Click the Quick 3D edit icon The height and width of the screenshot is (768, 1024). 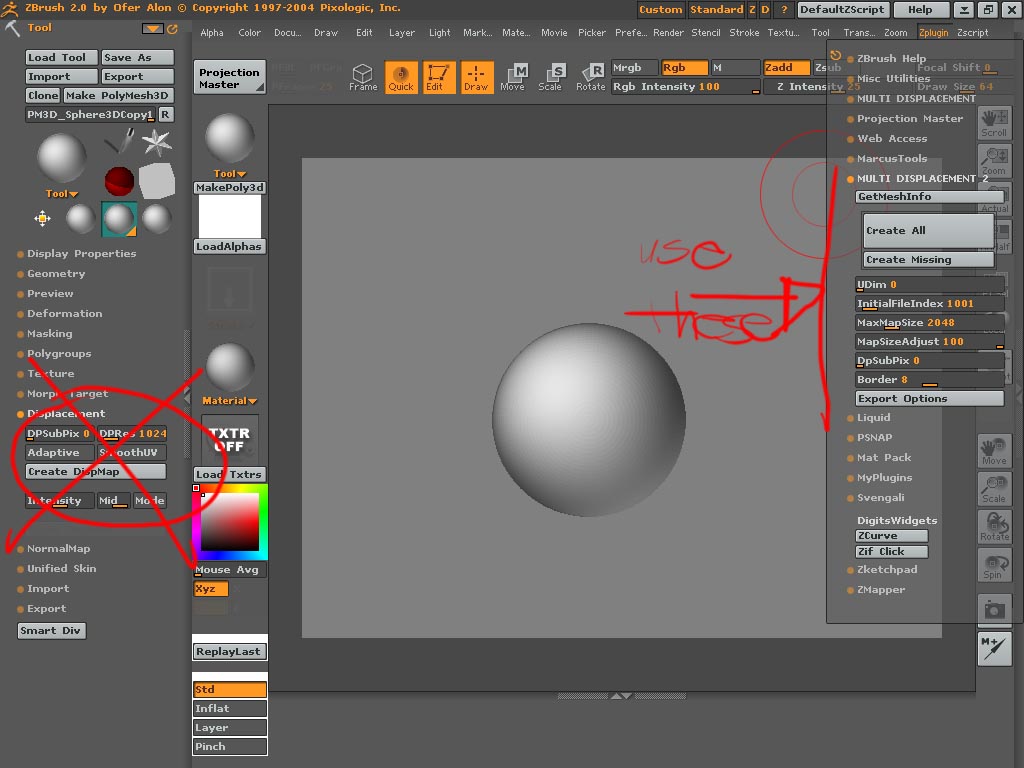(401, 77)
